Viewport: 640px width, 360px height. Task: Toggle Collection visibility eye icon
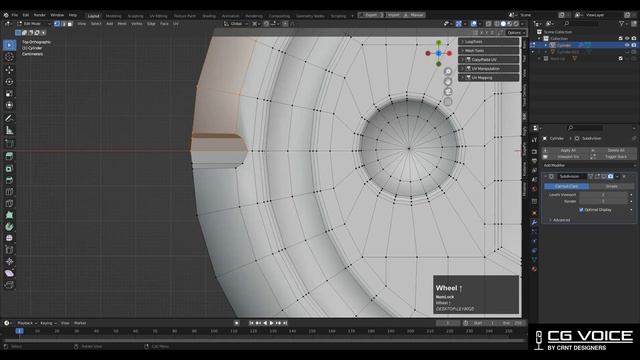click(627, 38)
